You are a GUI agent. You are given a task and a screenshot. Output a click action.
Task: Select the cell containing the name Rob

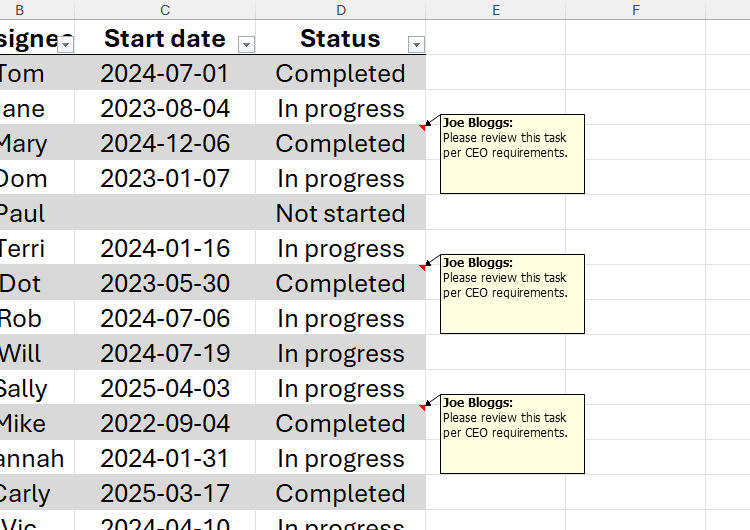(22, 319)
